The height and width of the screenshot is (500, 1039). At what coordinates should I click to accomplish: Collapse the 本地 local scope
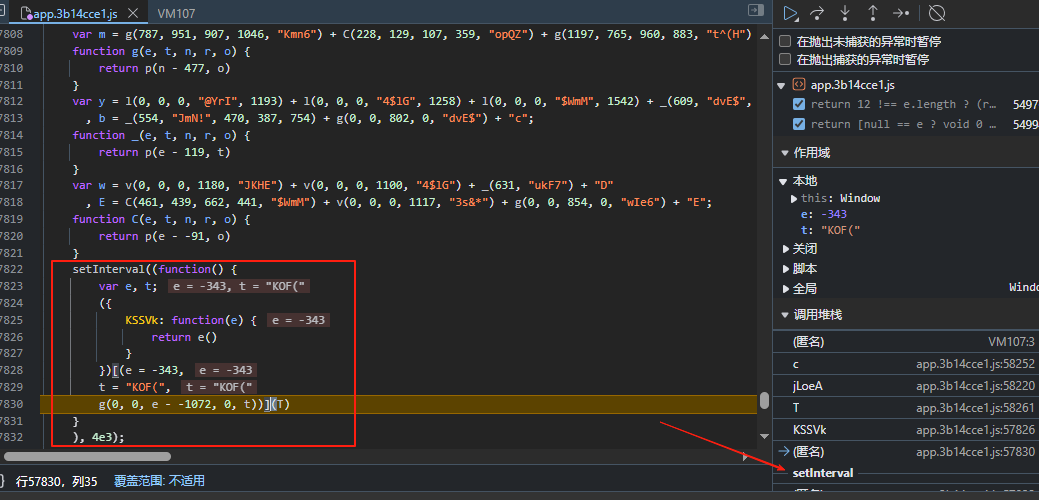click(783, 181)
